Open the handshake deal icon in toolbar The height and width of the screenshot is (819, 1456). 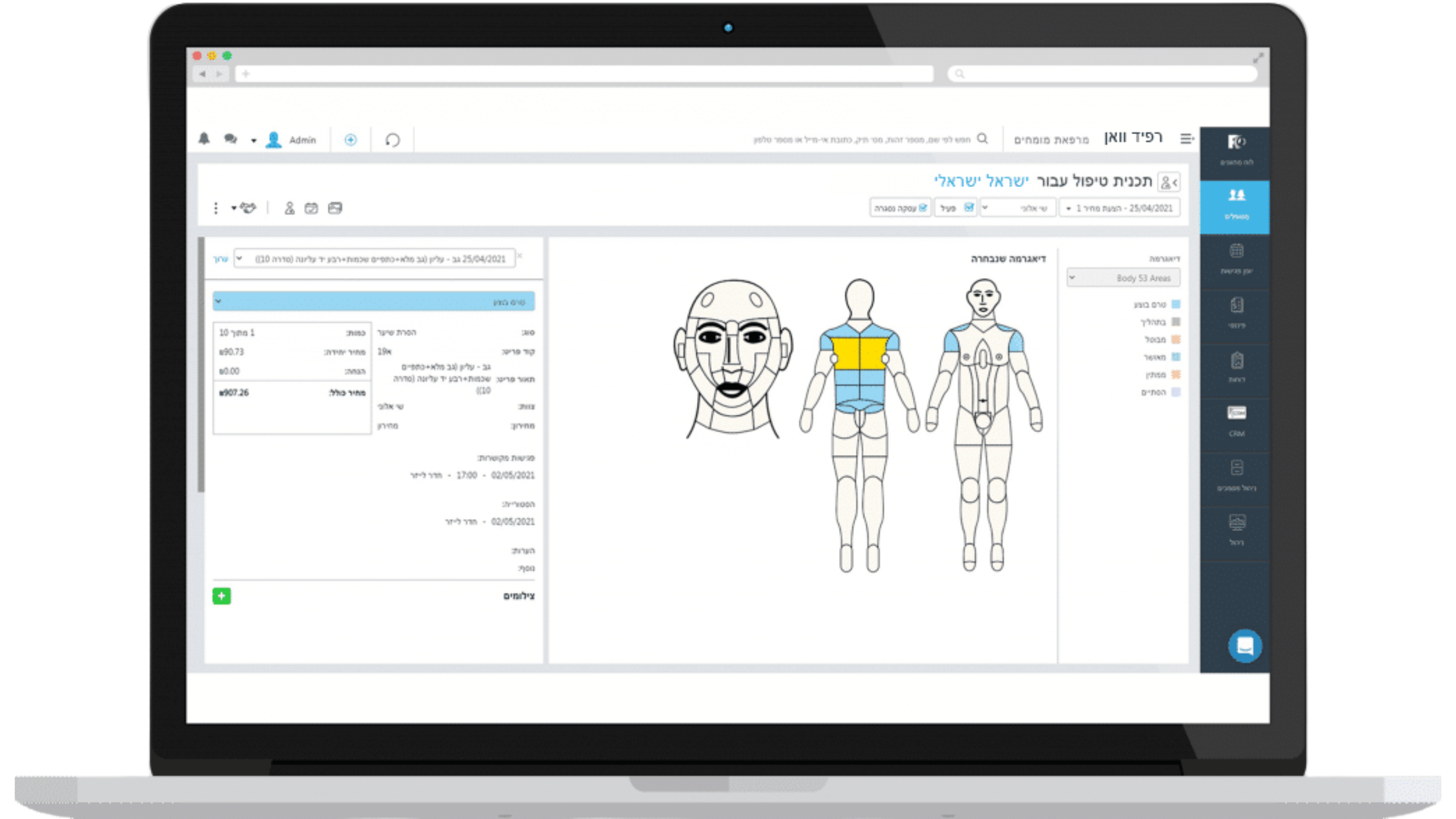[x=248, y=208]
